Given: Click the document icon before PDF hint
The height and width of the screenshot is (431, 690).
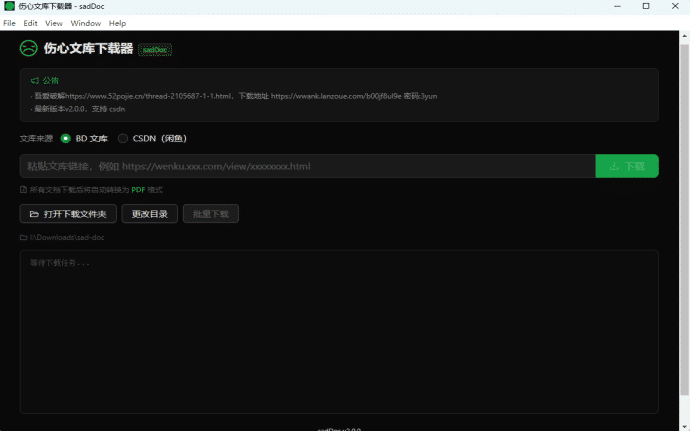Looking at the screenshot, I should tap(23, 190).
